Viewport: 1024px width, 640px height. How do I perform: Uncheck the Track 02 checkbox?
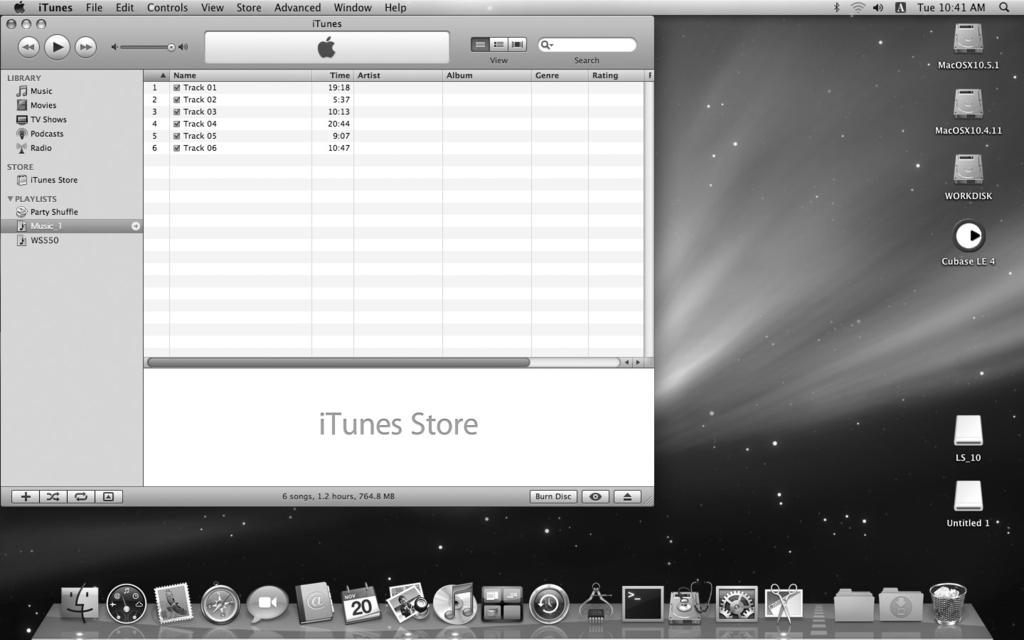(x=177, y=100)
